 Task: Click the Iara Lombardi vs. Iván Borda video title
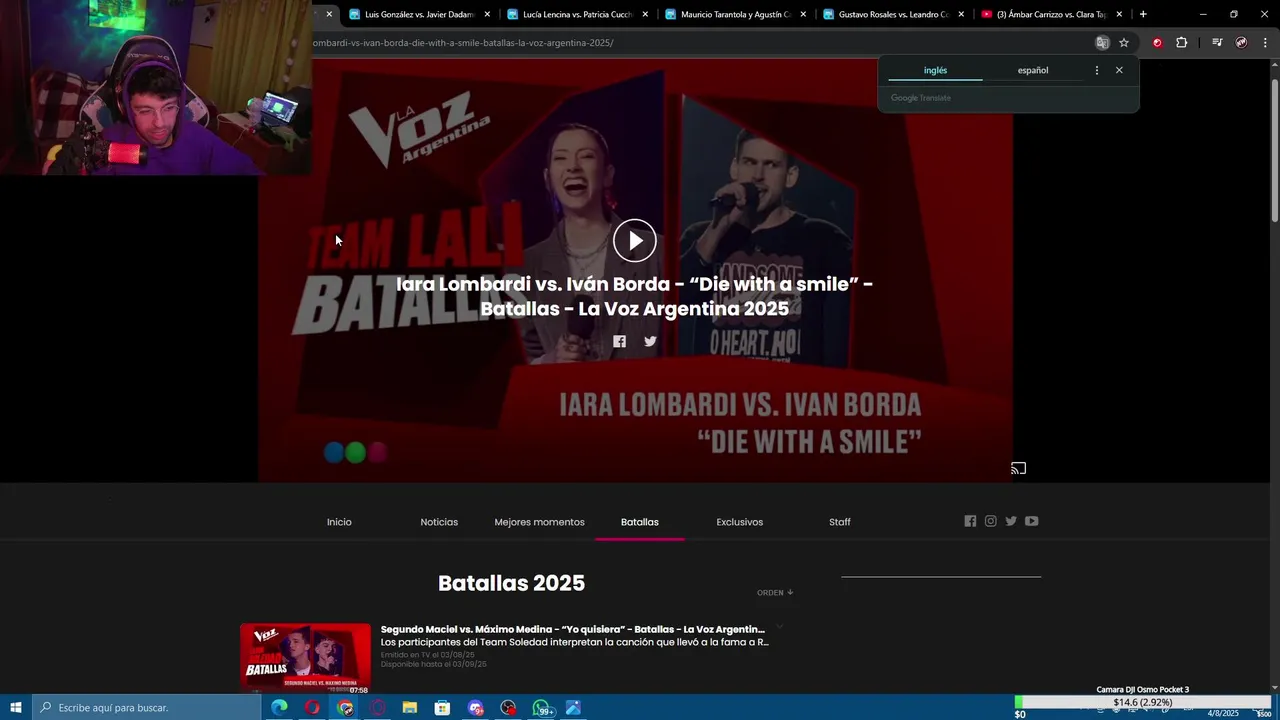coord(634,296)
